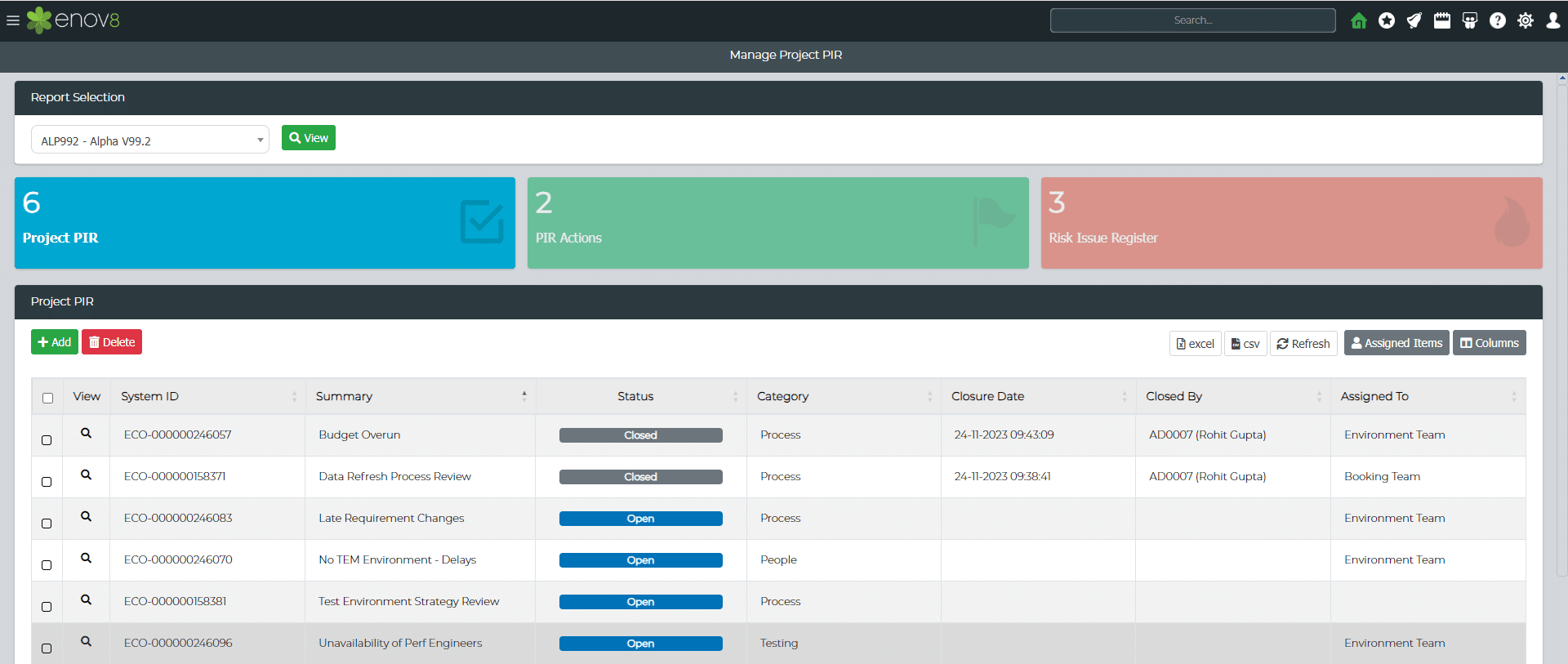Open the settings gear icon
This screenshot has height=664, width=1568.
[x=1526, y=20]
